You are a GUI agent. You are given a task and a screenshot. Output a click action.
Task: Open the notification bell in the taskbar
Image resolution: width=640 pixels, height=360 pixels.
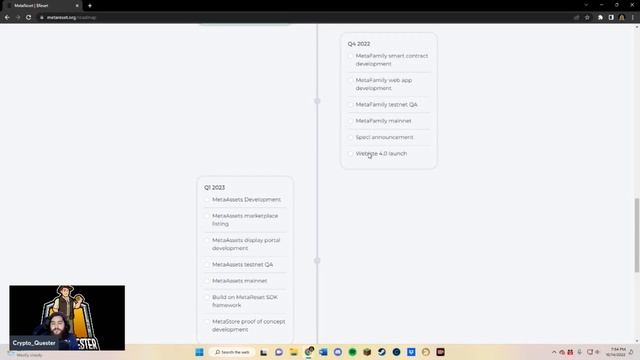click(631, 352)
